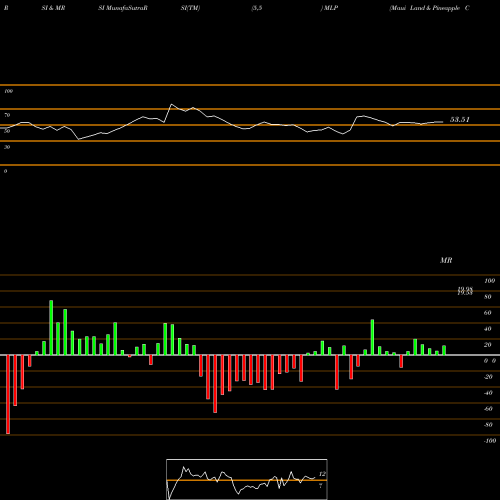Click the 30 level label on RSI axis
The image size is (500, 500).
point(7,147)
